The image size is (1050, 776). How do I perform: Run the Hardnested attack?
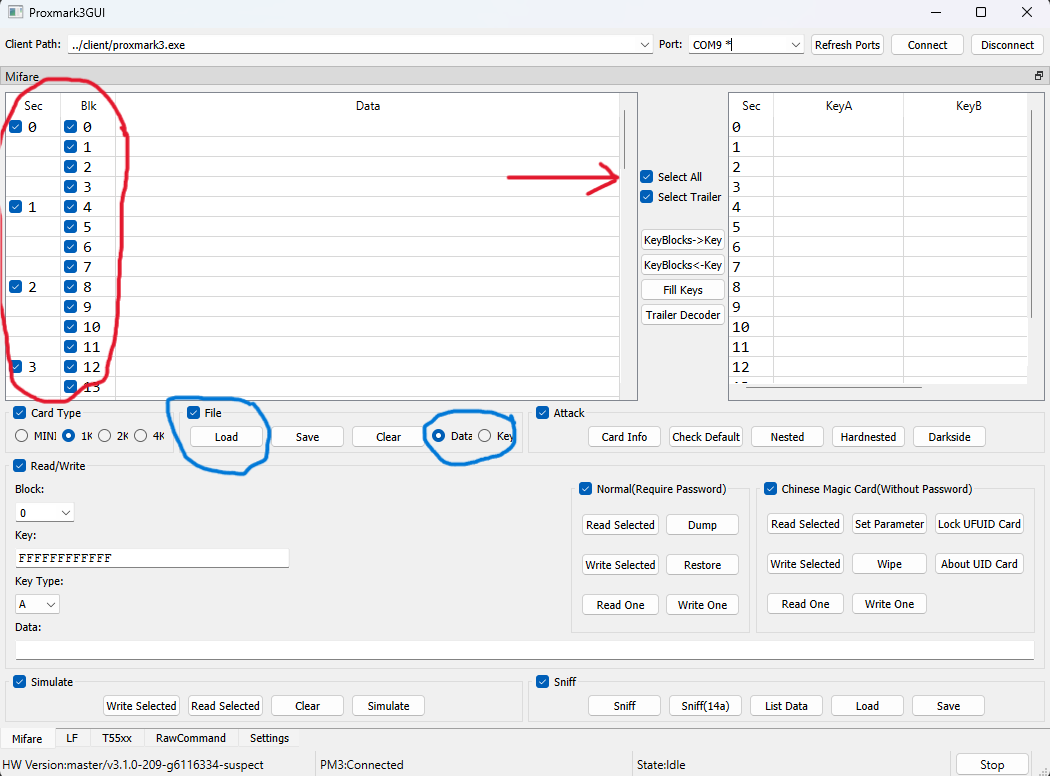[x=868, y=437]
